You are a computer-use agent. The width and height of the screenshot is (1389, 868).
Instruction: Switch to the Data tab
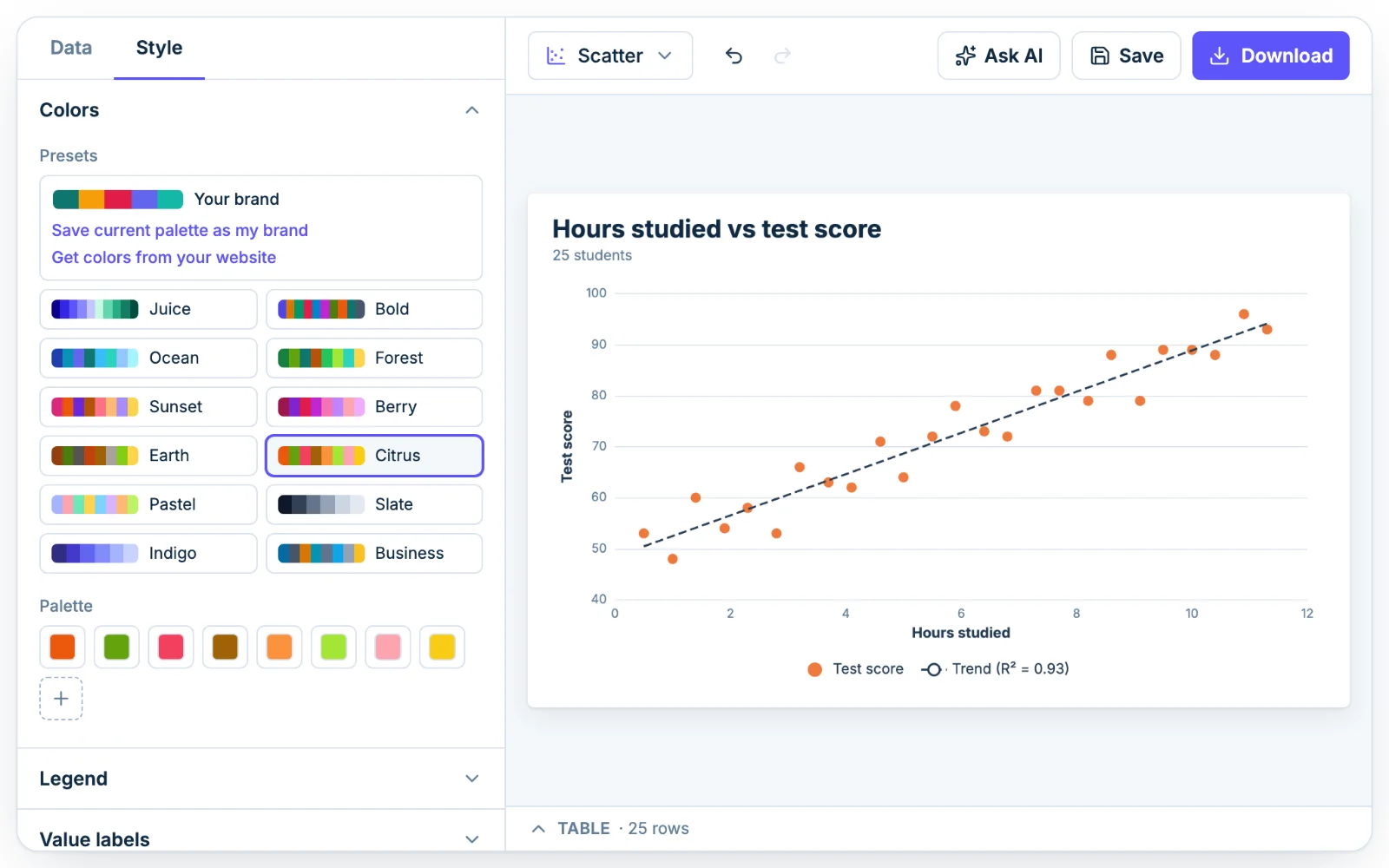[x=71, y=48]
